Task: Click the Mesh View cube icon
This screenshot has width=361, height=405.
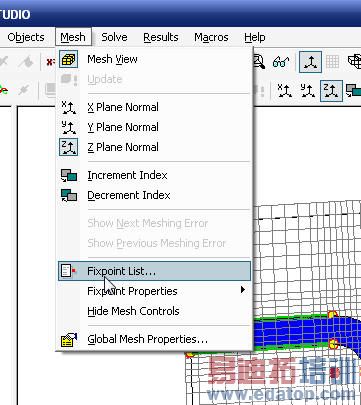Action: point(69,59)
